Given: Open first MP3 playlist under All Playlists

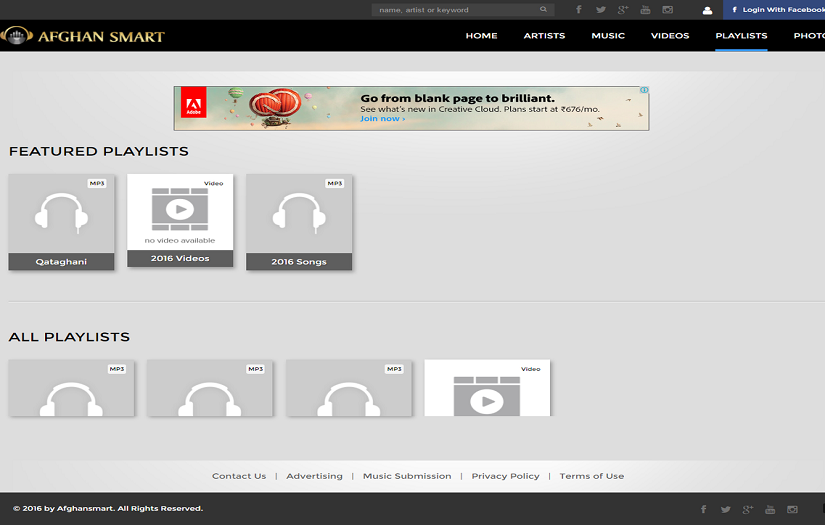Looking at the screenshot, I should [x=71, y=388].
